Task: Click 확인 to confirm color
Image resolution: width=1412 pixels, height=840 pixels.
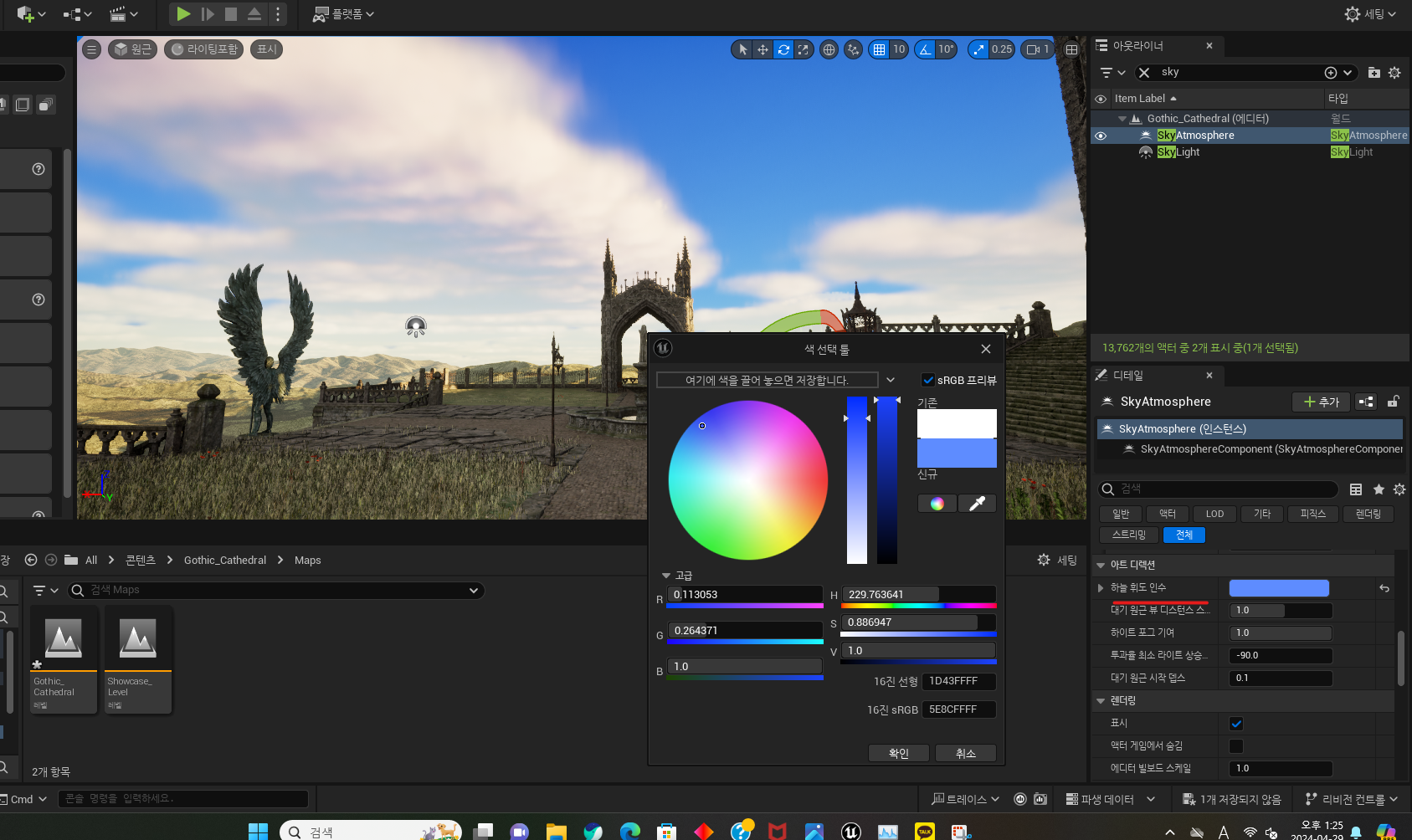Action: coord(899,753)
